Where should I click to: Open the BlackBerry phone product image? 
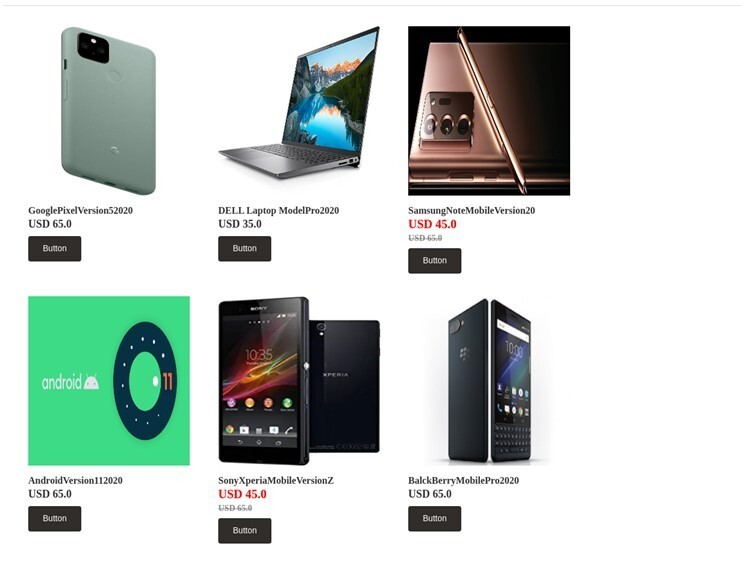(489, 381)
